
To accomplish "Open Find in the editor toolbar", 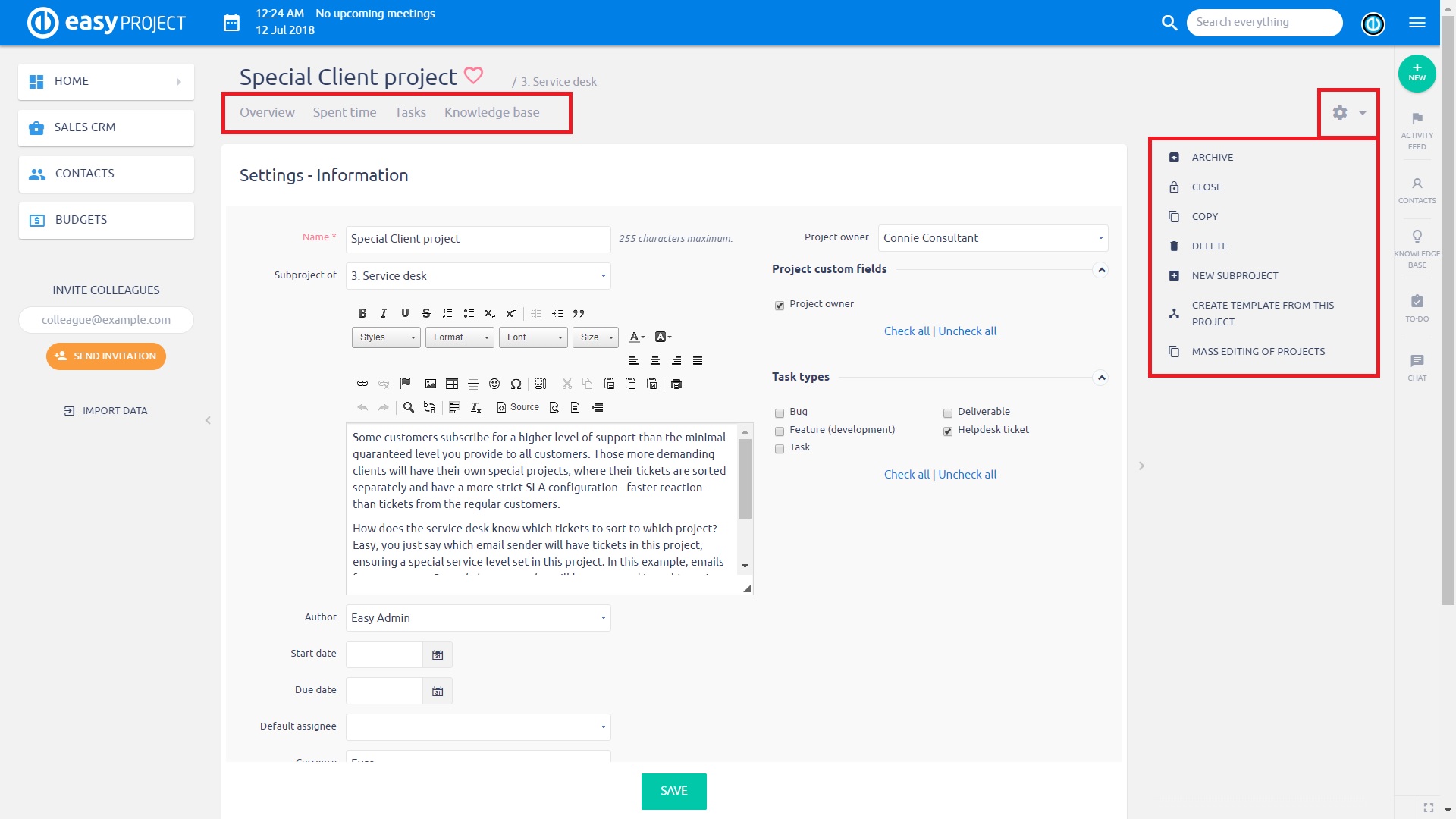I will pos(408,407).
